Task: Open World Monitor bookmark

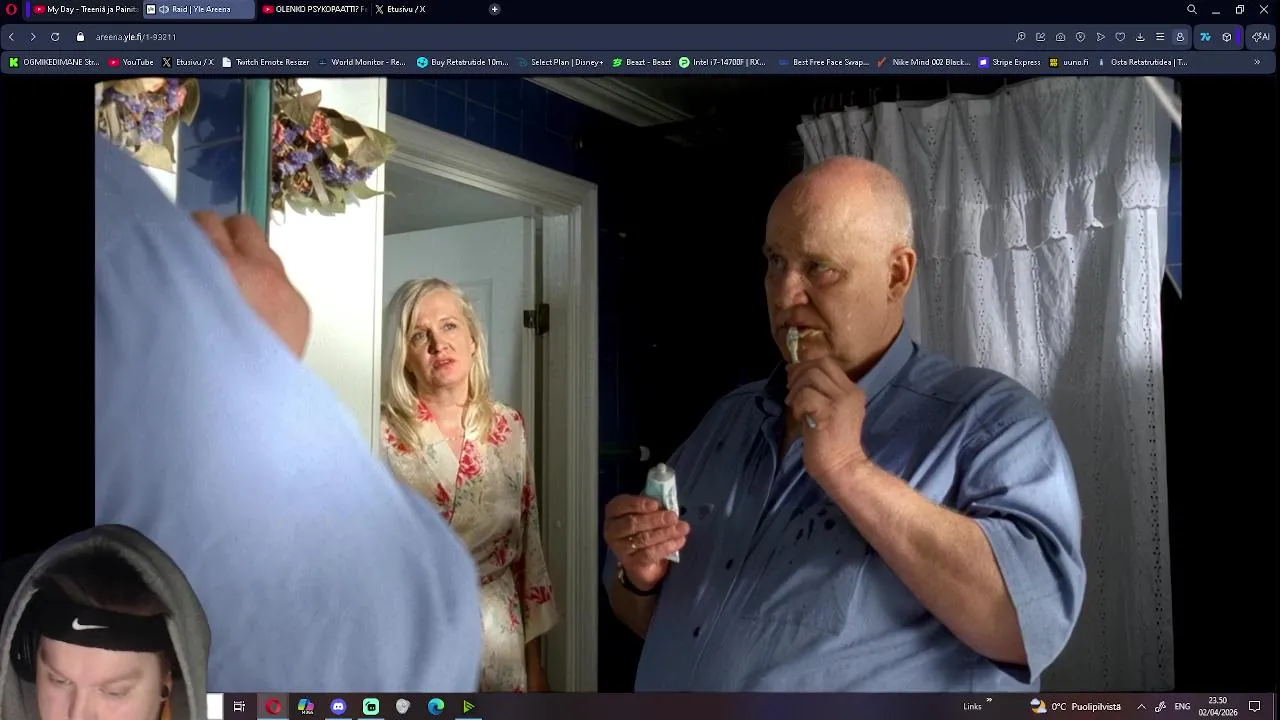Action: coord(362,62)
